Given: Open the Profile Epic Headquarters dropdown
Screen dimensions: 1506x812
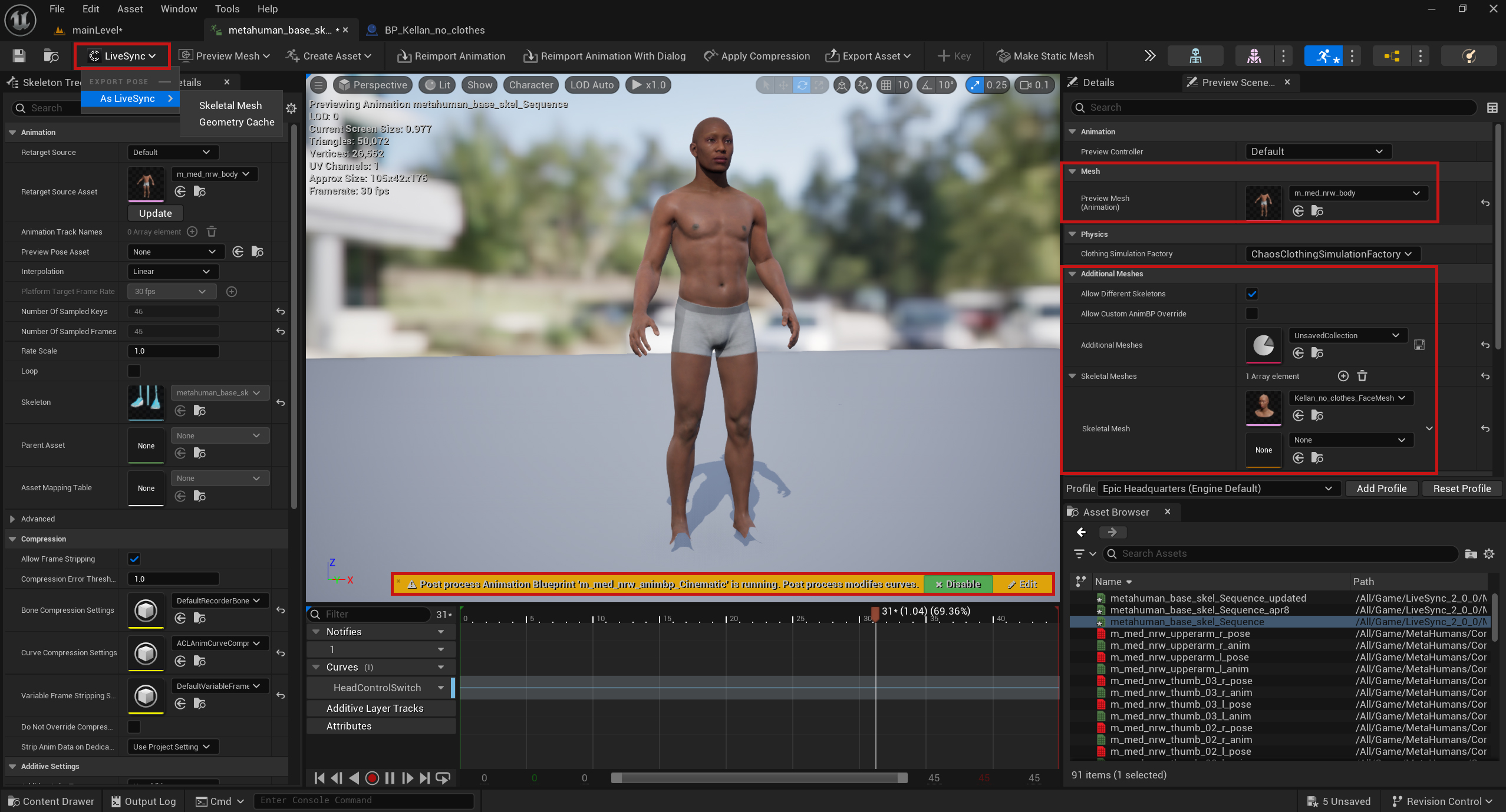Looking at the screenshot, I should (1219, 488).
